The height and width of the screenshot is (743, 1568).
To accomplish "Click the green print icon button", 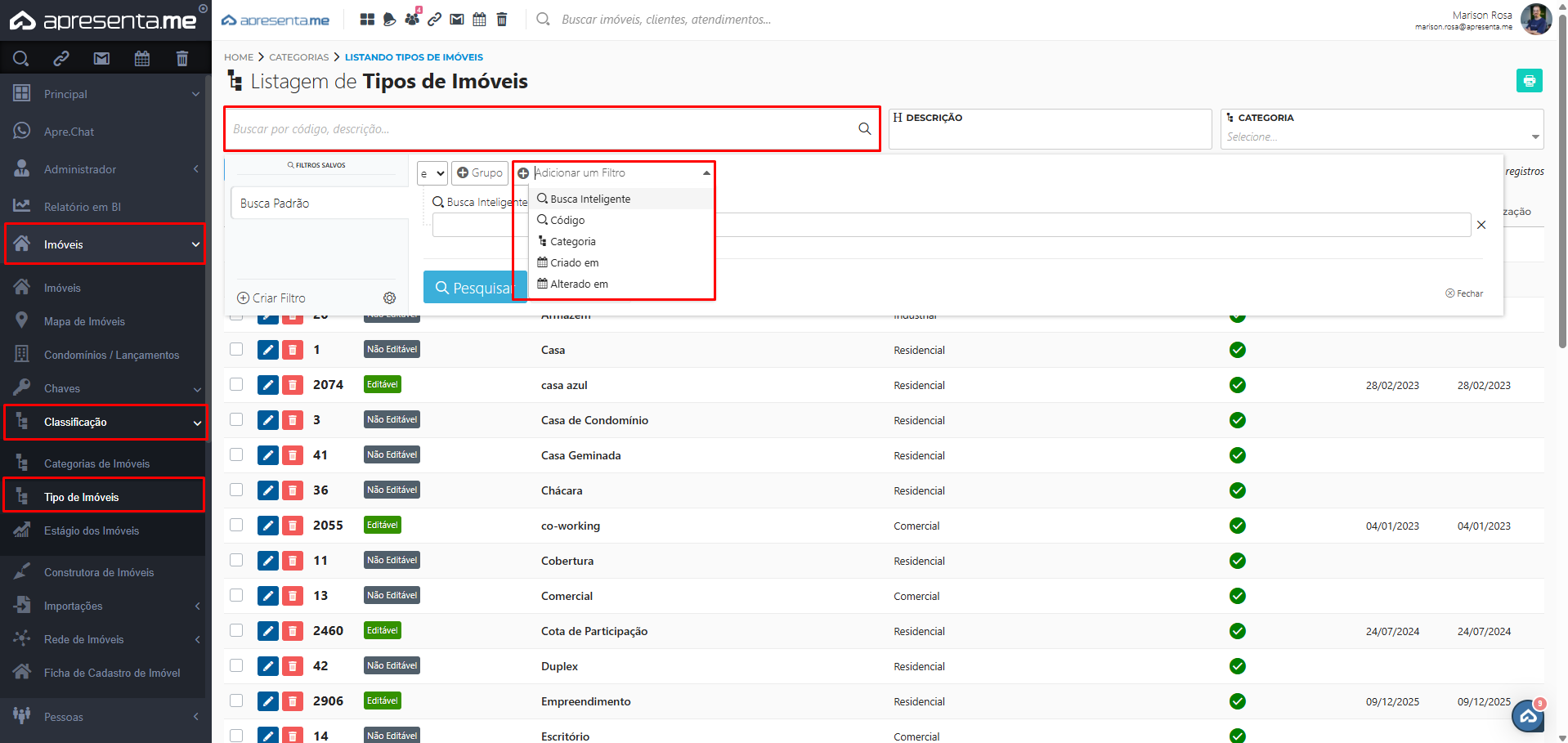I will tap(1529, 81).
